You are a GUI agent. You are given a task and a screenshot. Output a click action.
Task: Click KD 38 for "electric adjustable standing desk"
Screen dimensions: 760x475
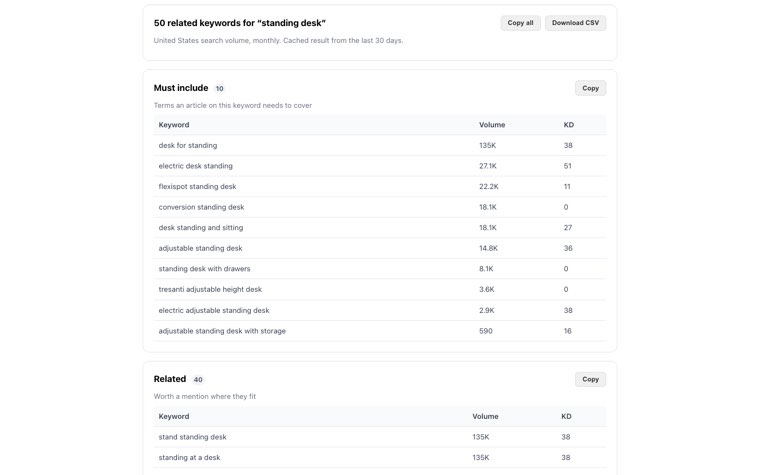pos(568,311)
